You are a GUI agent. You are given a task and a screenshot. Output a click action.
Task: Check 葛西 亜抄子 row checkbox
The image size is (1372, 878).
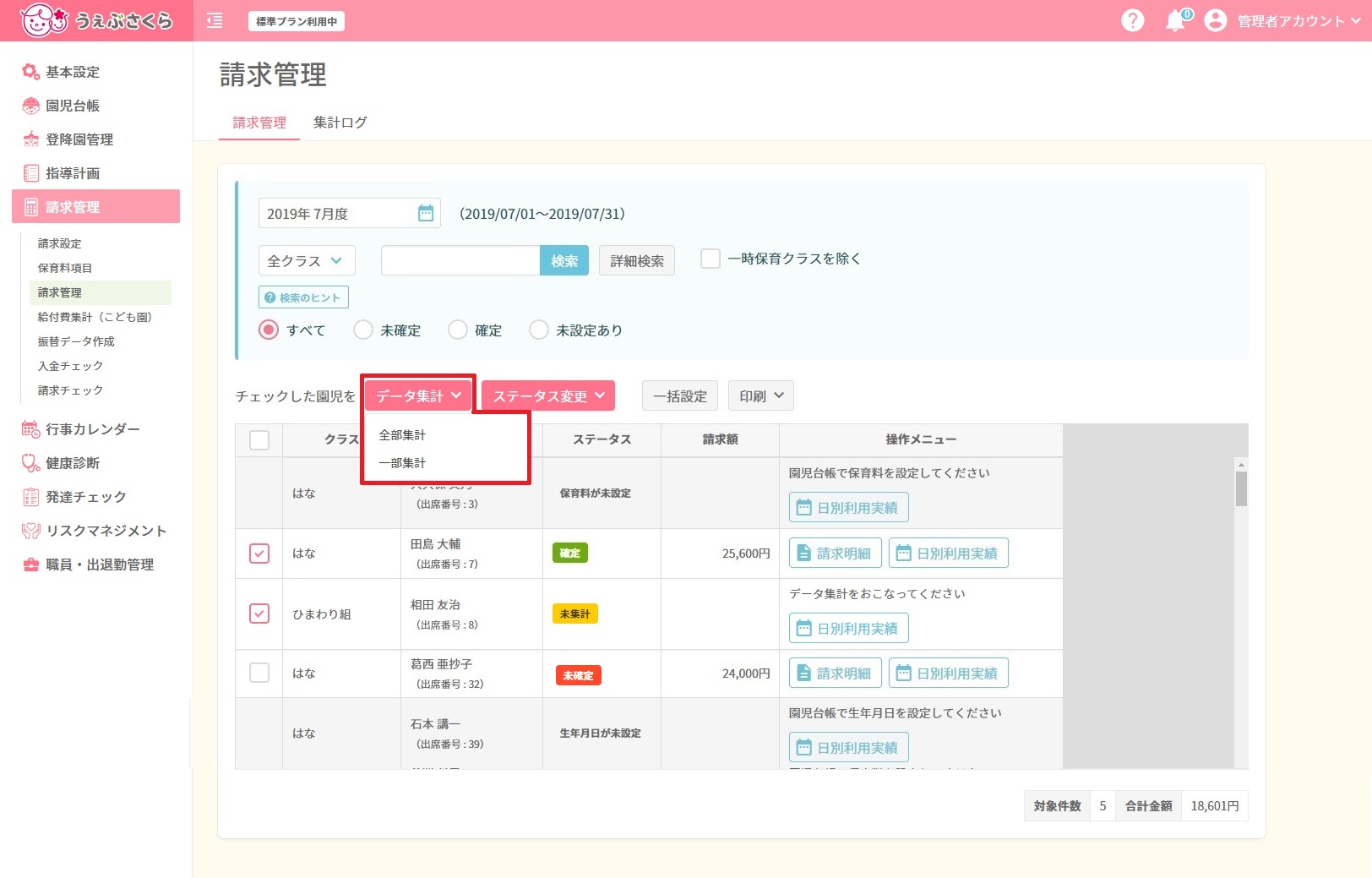(259, 673)
